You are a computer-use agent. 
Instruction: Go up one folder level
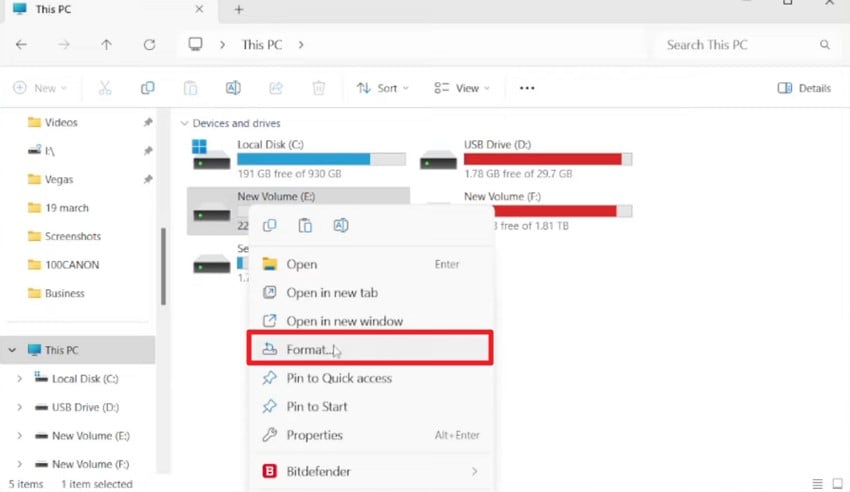tap(106, 44)
